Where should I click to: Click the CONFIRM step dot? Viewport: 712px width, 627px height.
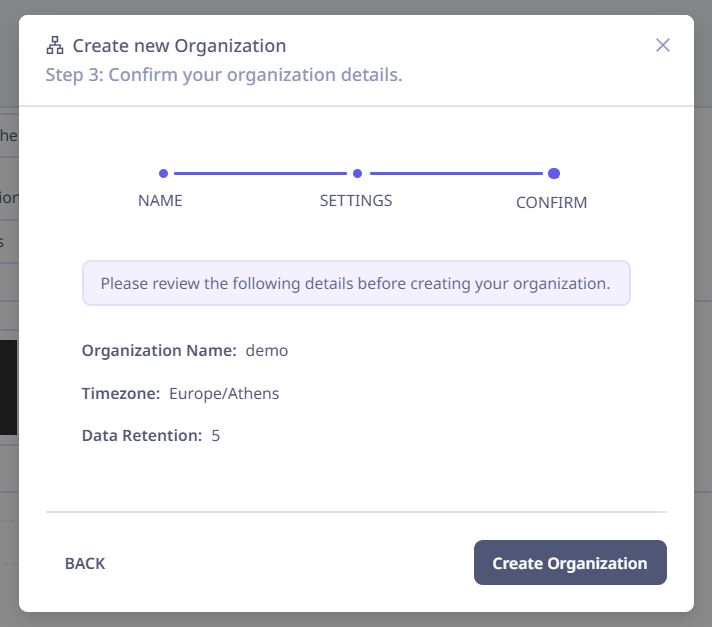click(x=554, y=173)
